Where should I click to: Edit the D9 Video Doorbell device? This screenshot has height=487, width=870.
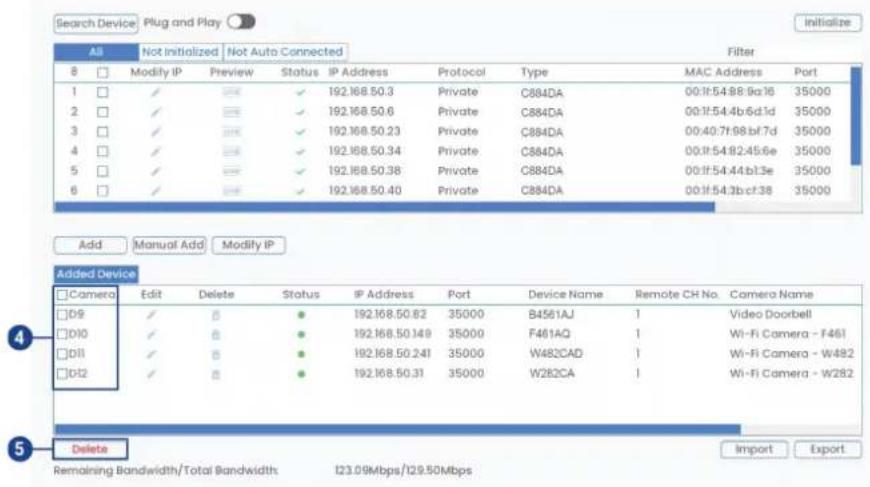click(x=151, y=315)
